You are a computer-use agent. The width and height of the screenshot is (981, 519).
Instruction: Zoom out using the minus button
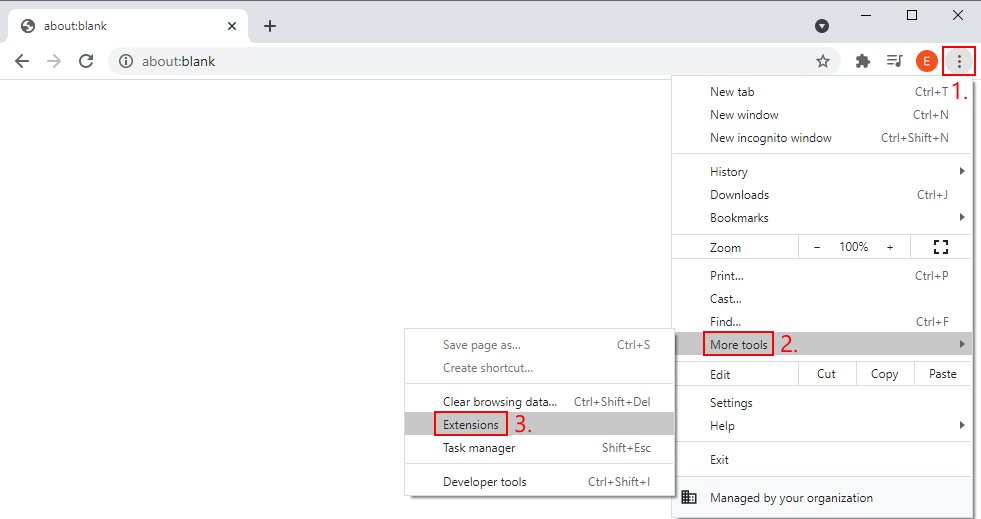click(817, 247)
